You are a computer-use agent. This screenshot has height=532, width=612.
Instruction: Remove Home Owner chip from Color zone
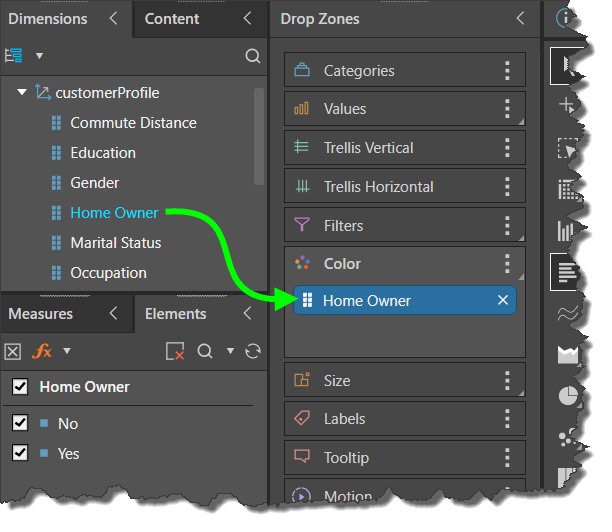[503, 300]
